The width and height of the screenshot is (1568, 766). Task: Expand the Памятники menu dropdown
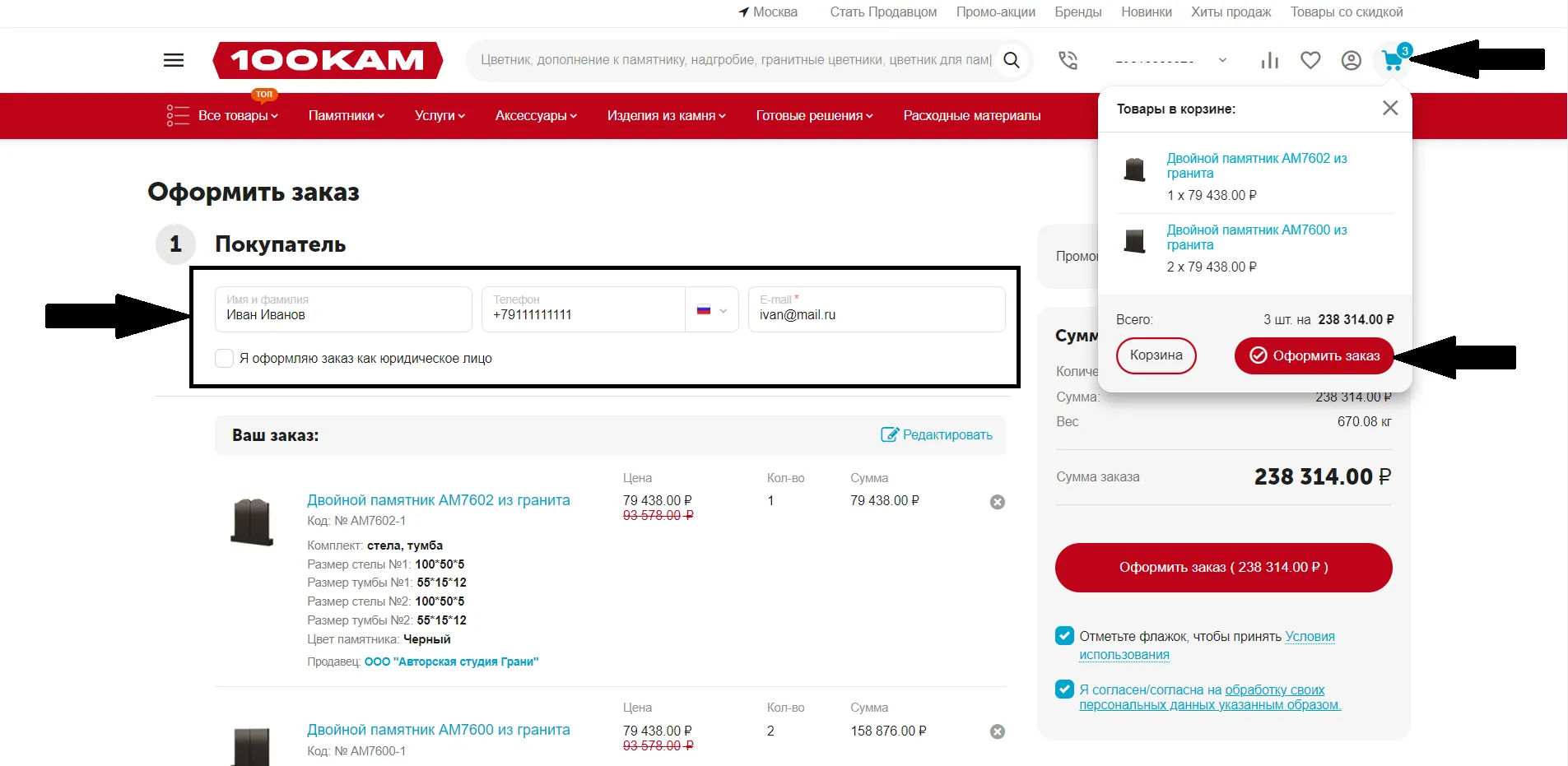(346, 116)
